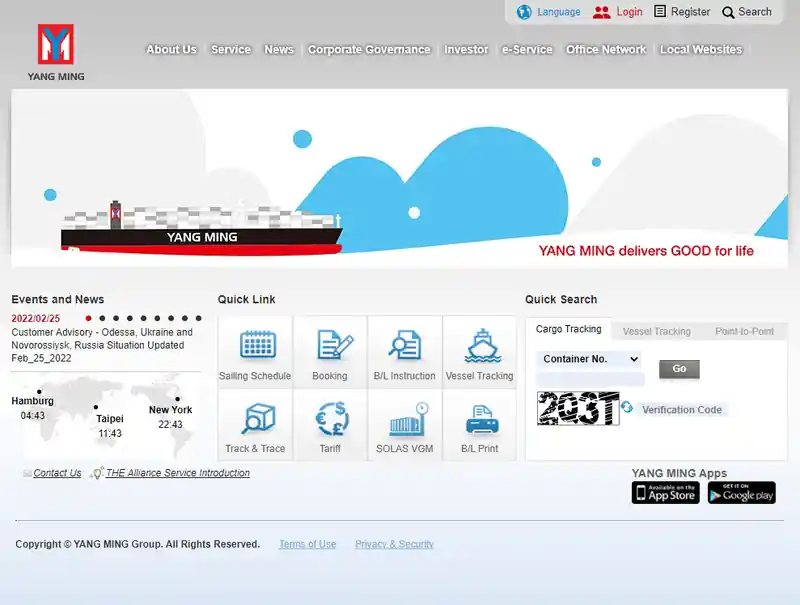
Task: Click the container number input field
Action: (590, 379)
